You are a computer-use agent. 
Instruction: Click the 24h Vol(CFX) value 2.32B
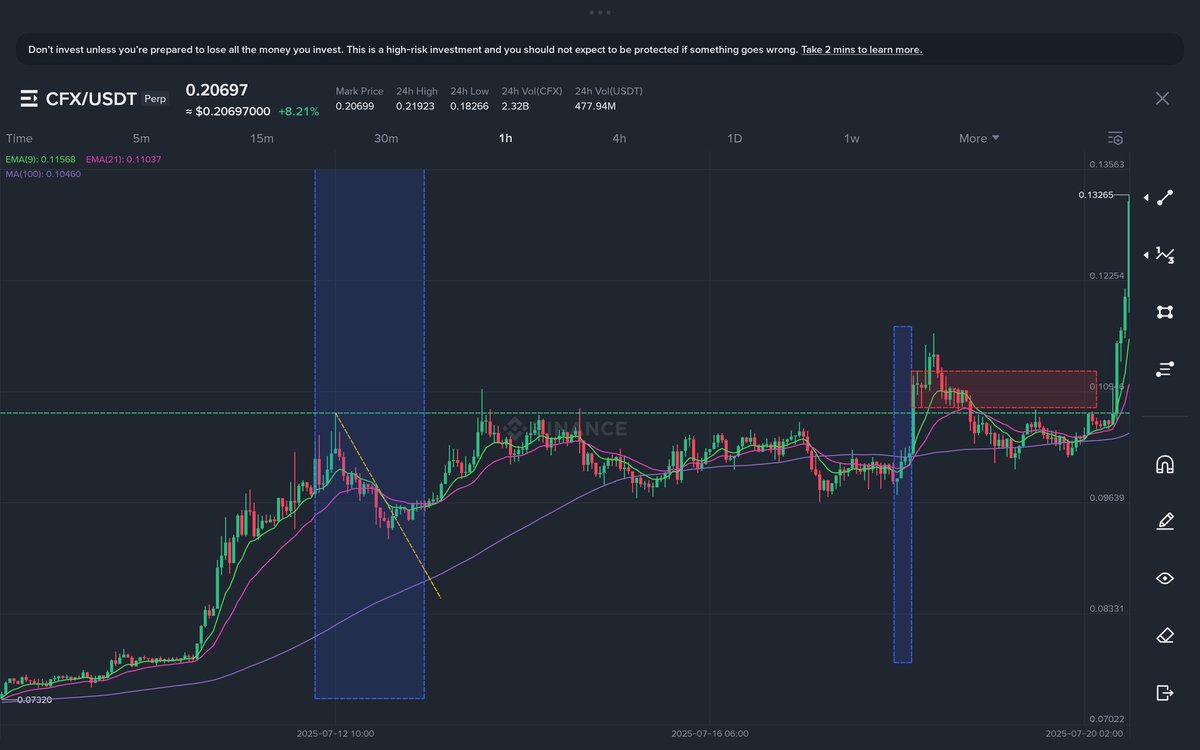click(x=517, y=105)
